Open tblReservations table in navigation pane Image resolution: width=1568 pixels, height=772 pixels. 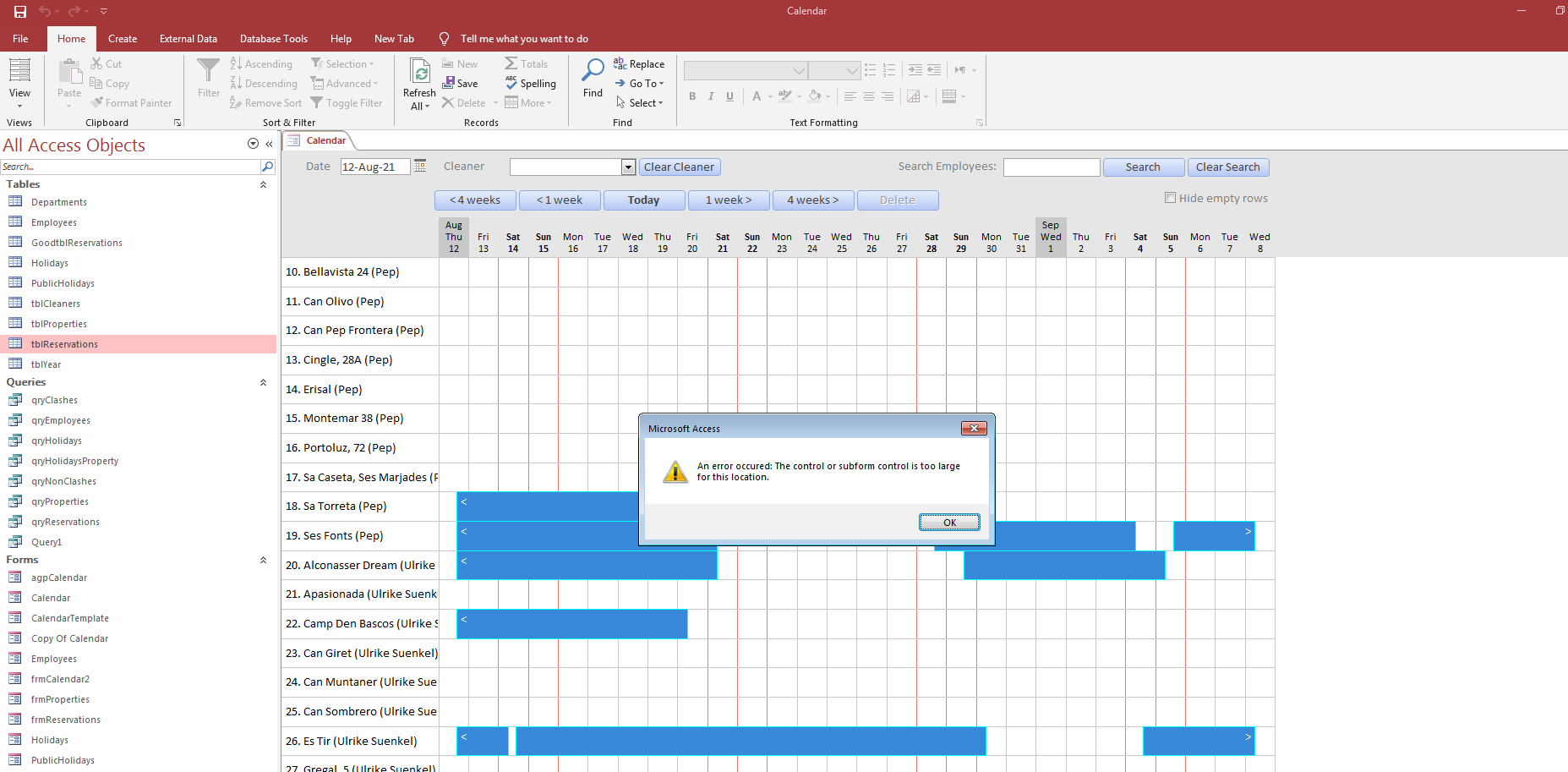coord(64,344)
